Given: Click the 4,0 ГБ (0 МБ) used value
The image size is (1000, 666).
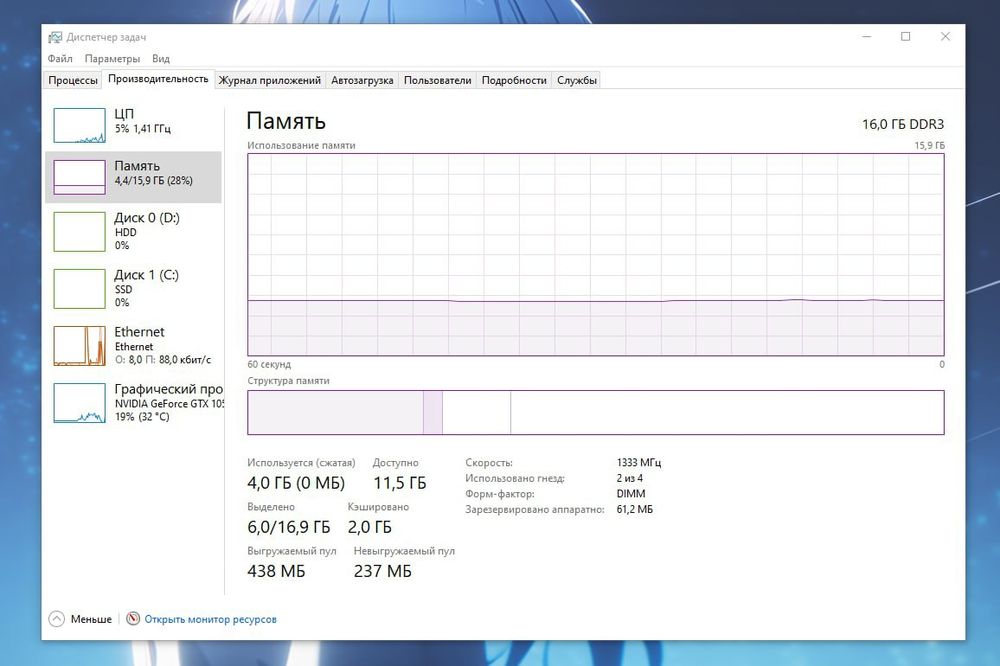Looking at the screenshot, I should point(296,483).
